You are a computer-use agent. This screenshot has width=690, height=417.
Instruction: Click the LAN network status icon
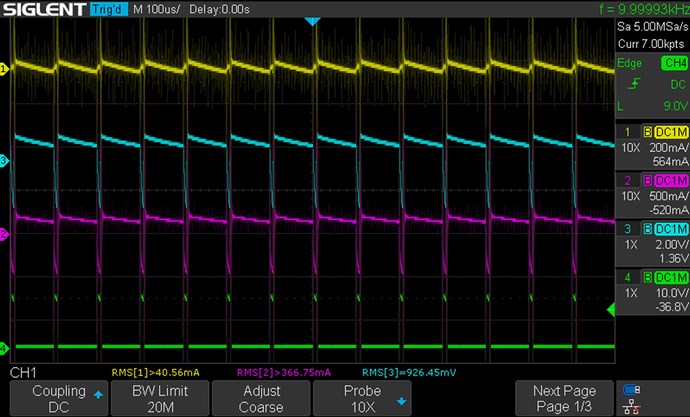click(x=632, y=407)
